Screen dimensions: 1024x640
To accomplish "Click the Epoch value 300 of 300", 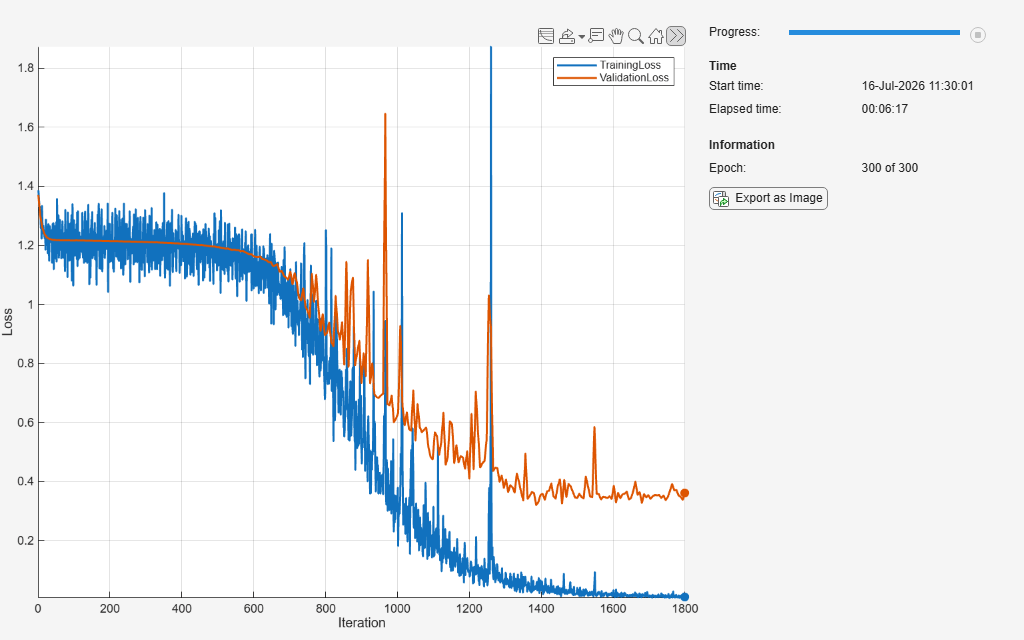I will (x=889, y=168).
